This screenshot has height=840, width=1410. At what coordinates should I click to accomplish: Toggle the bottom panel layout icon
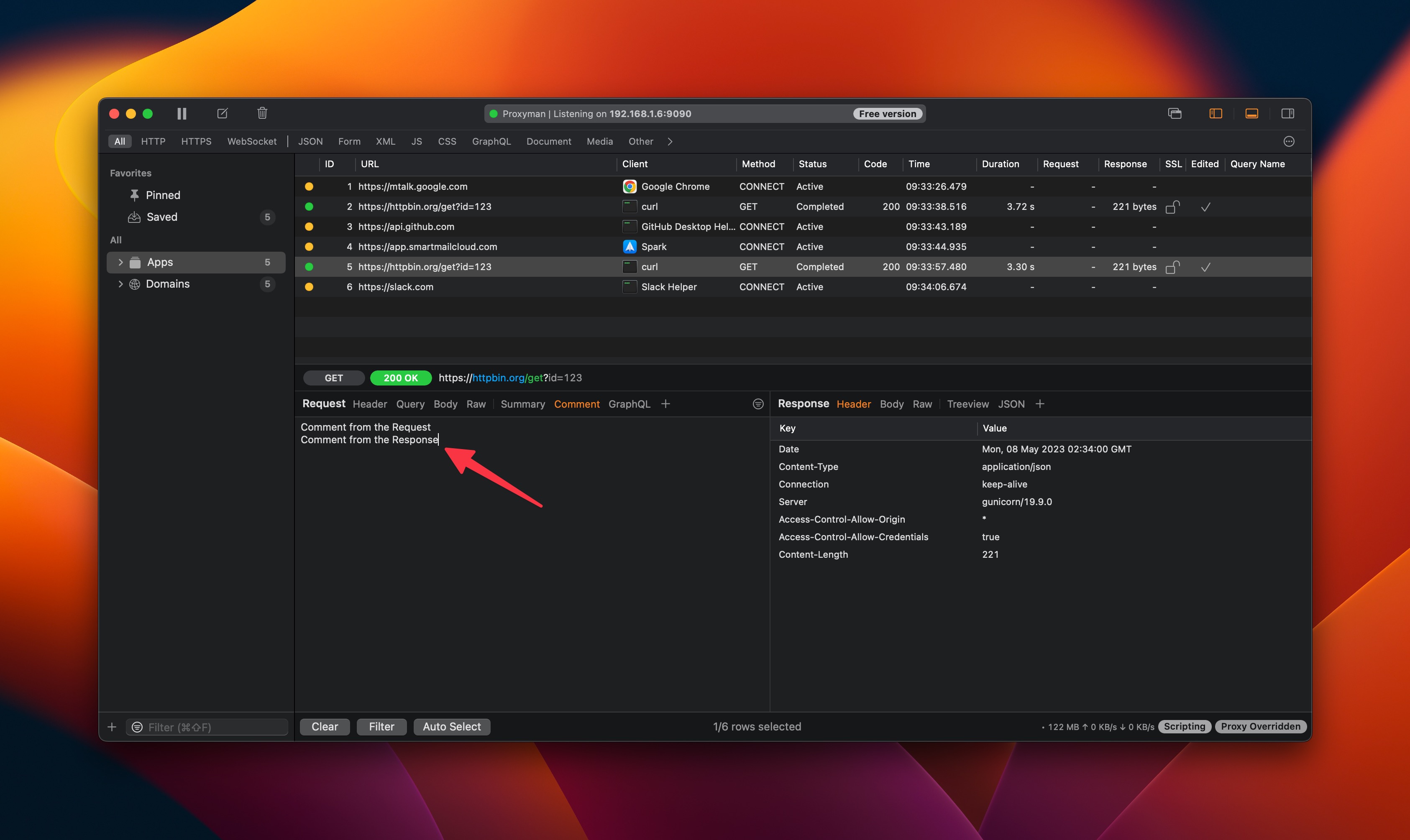[x=1251, y=114]
